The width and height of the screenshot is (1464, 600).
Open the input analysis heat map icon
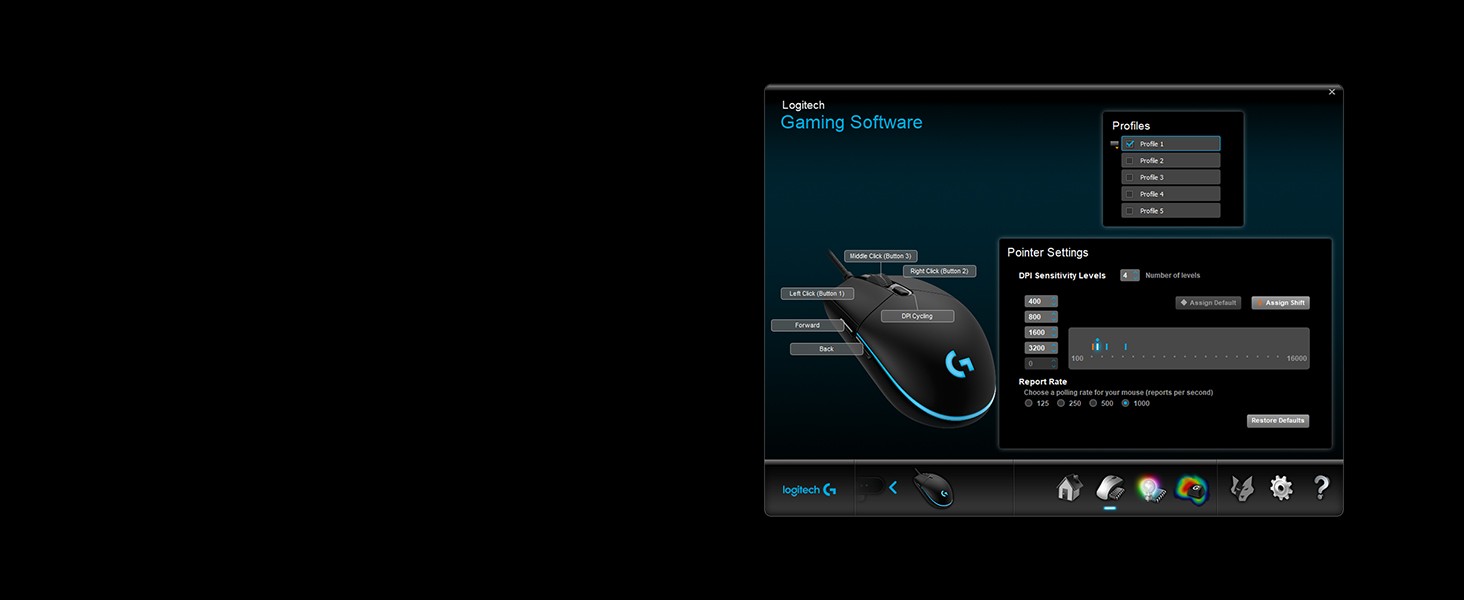click(x=1191, y=489)
